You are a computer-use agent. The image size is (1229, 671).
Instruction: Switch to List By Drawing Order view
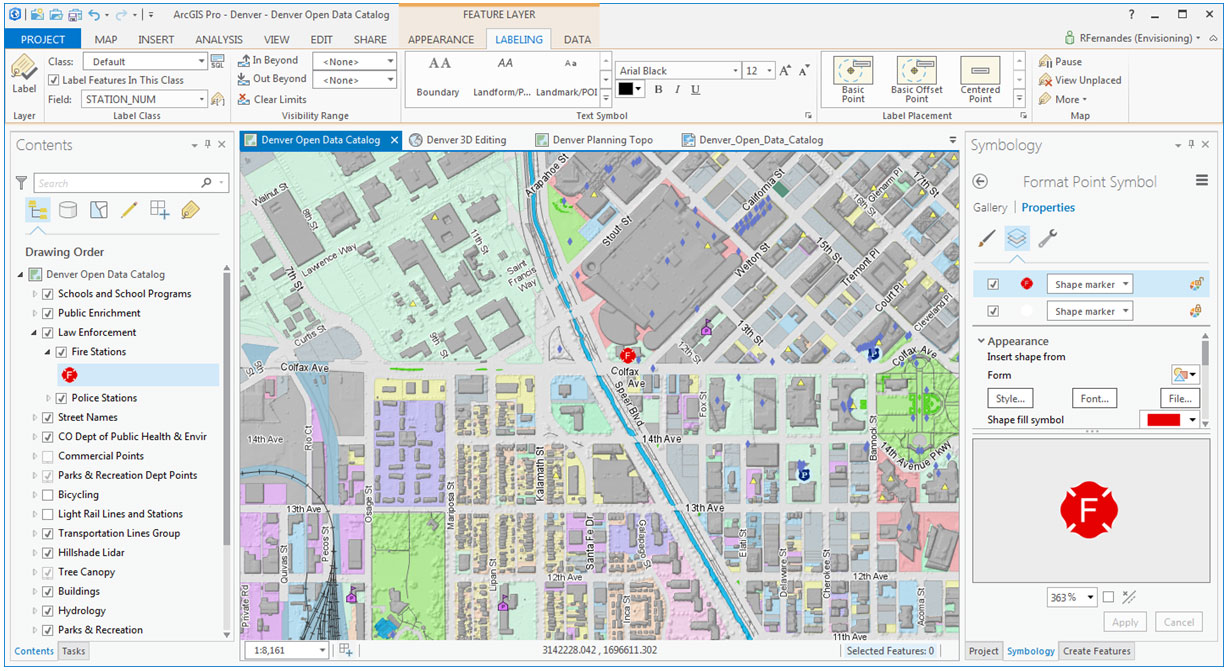tap(38, 210)
